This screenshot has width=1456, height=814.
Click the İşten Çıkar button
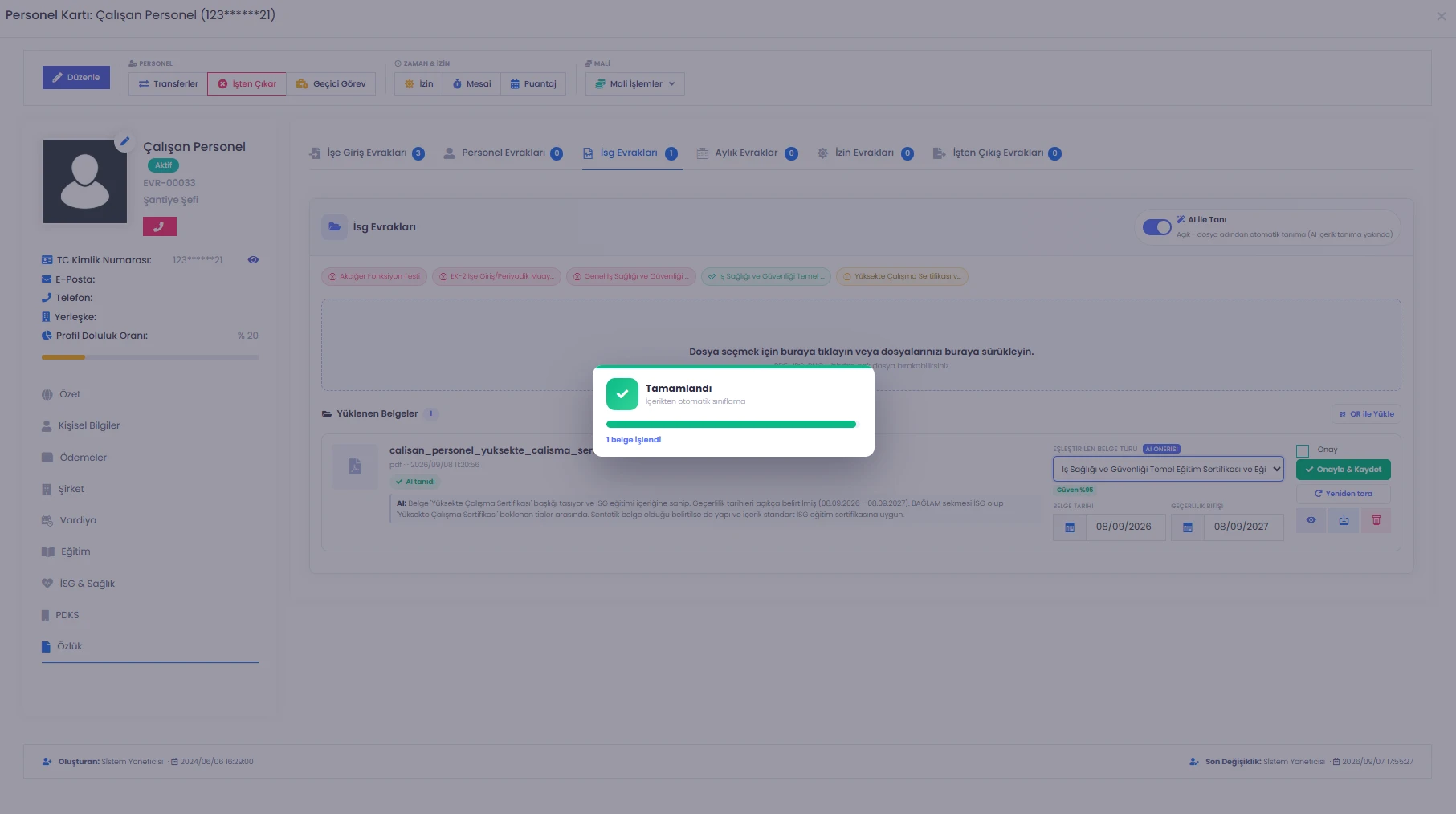[247, 83]
